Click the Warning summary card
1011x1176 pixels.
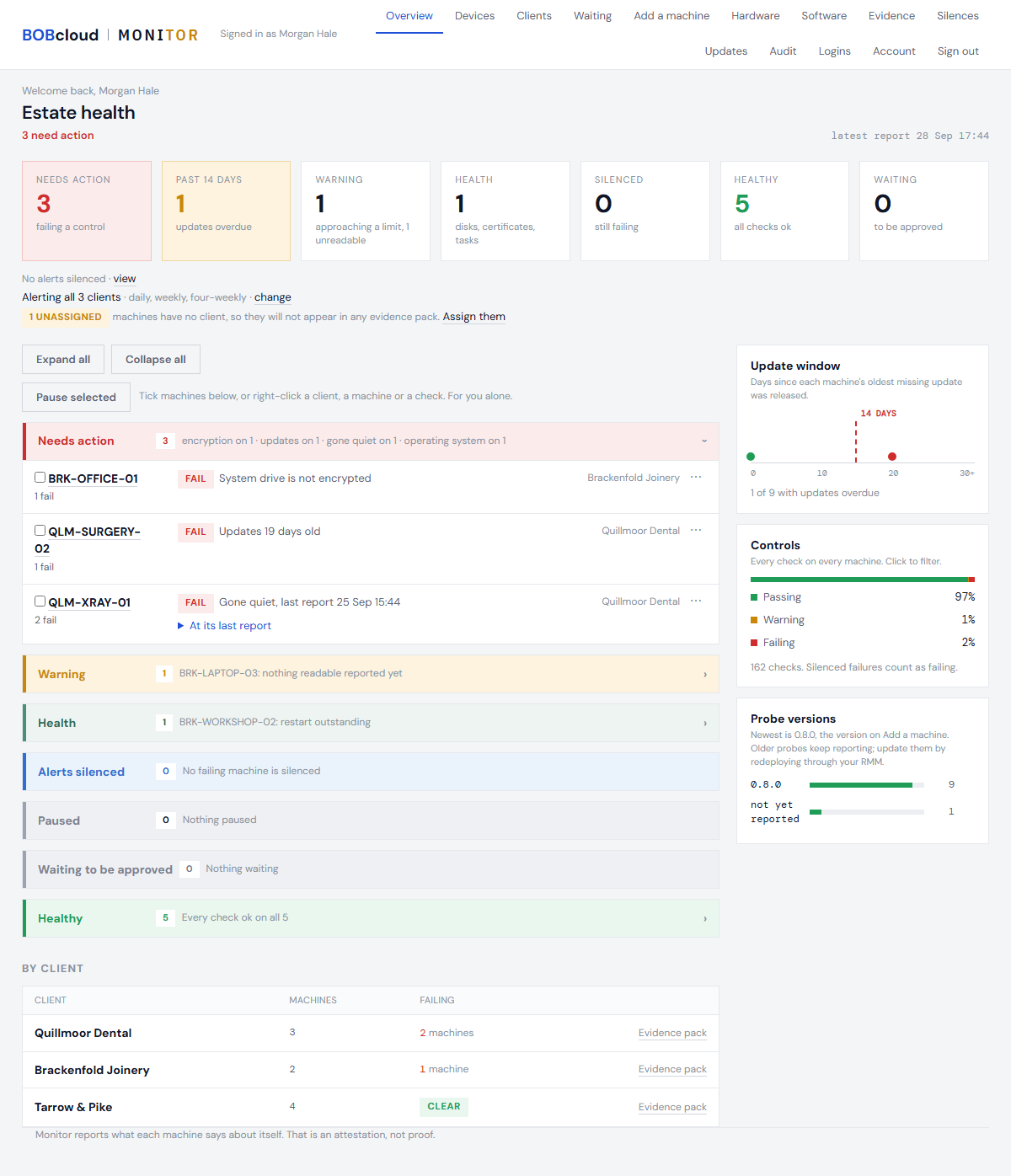pos(366,211)
